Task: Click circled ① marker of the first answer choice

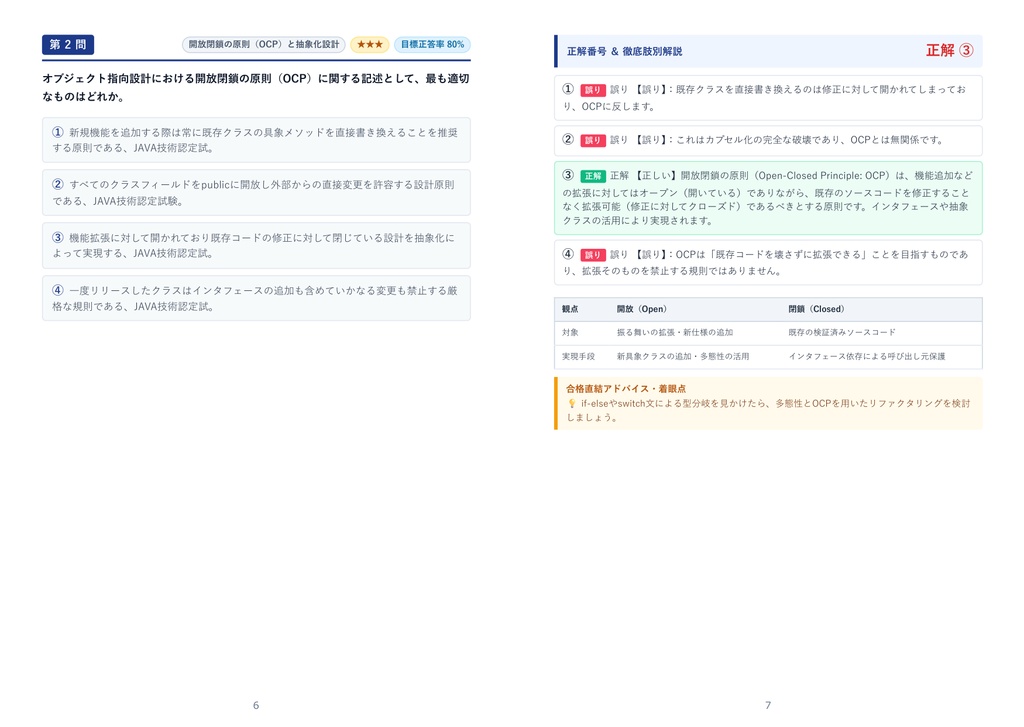Action: pyautogui.click(x=58, y=132)
